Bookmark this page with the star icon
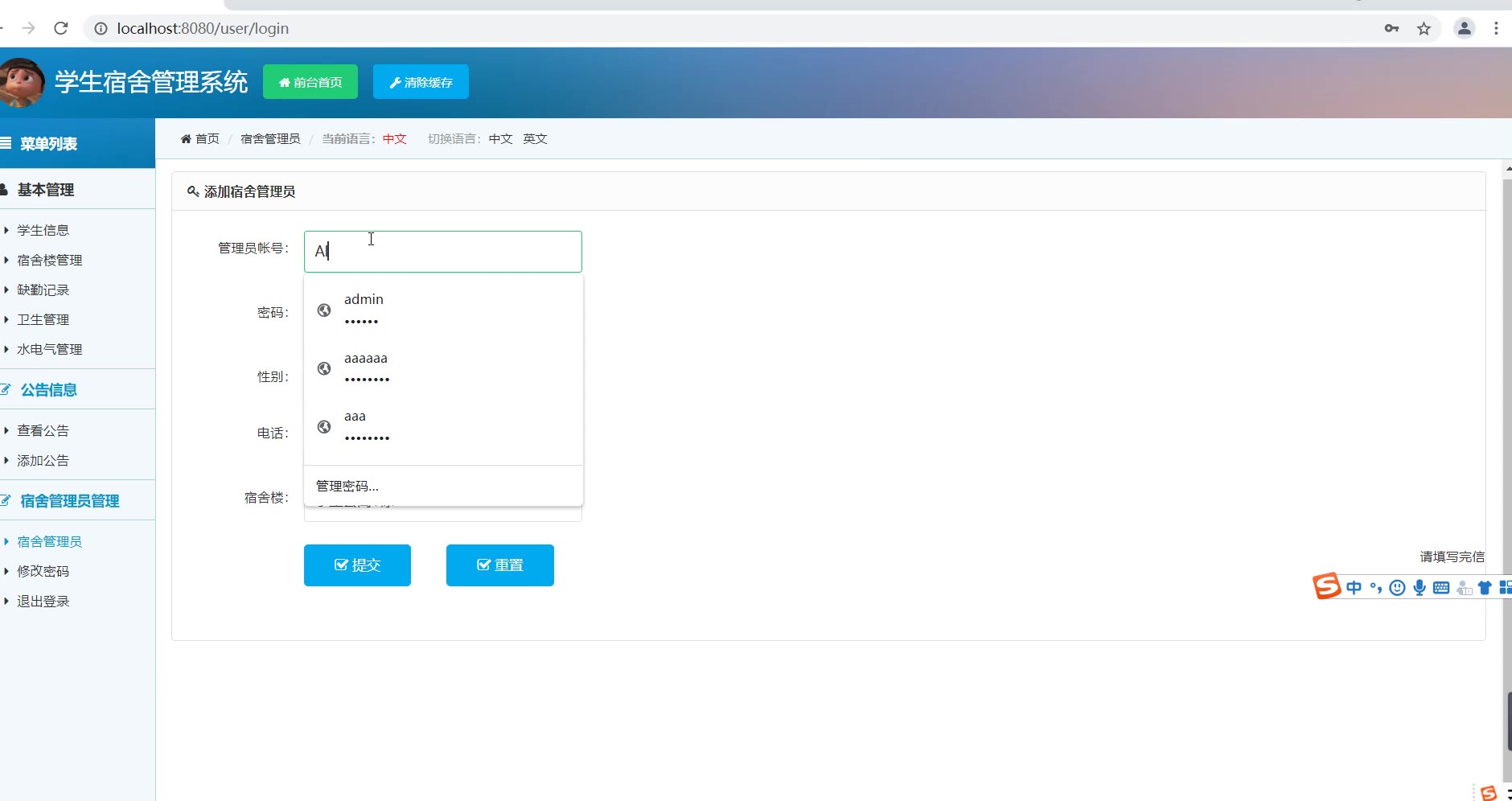1512x801 pixels. pyautogui.click(x=1424, y=28)
